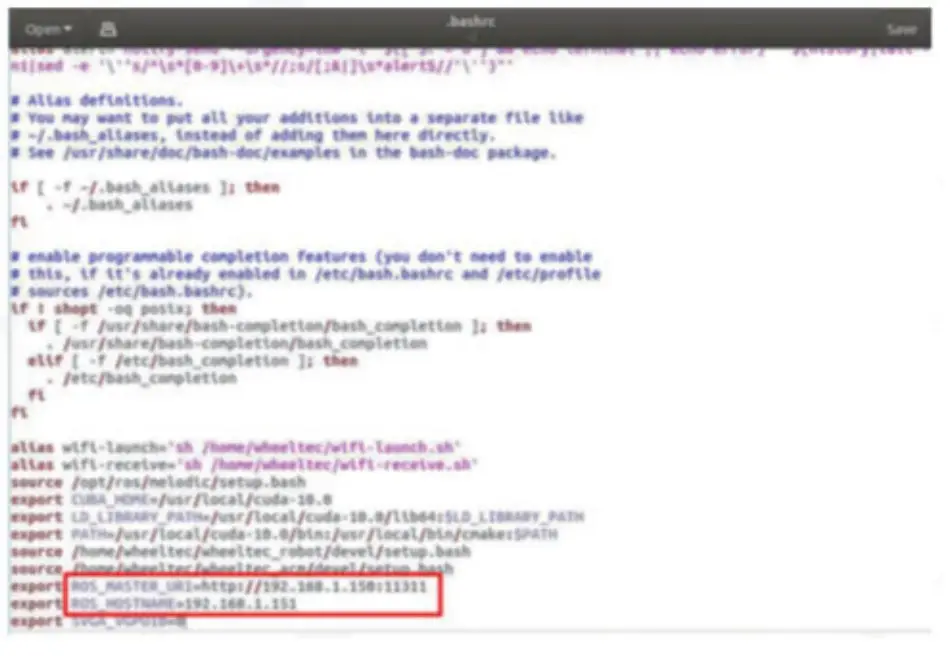This screenshot has width=950, height=656.
Task: Click line 'enable programmable completion features'
Action: [301, 256]
